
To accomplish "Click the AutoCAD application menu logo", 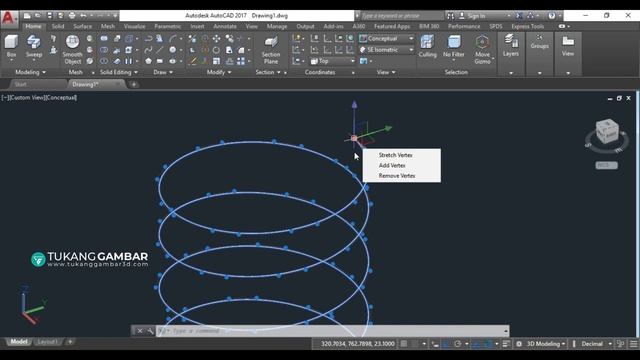I will click(x=9, y=18).
